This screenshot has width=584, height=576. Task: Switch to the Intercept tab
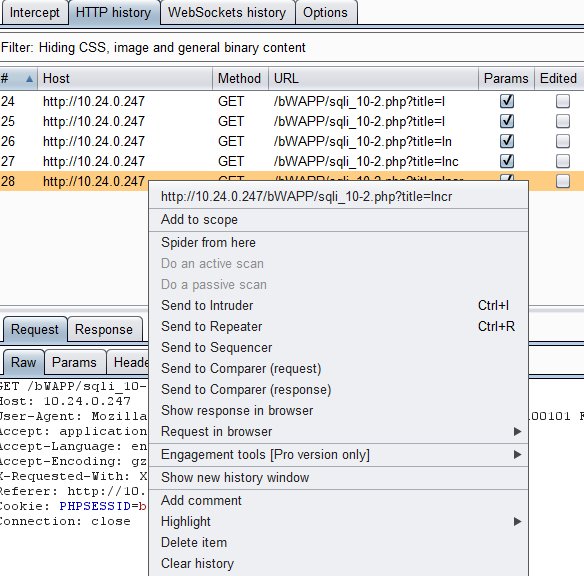[34, 12]
